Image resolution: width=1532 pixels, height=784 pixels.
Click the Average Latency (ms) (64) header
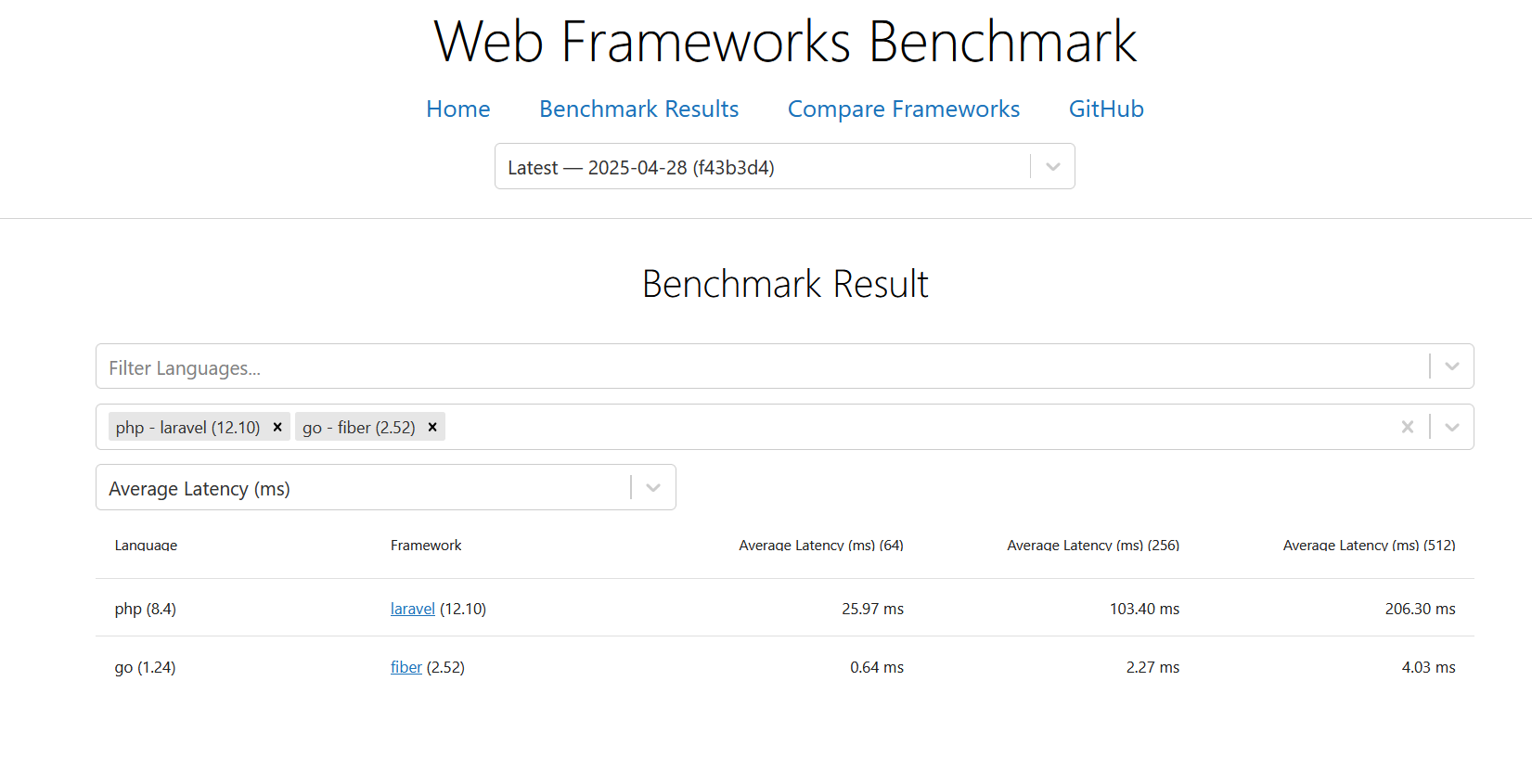point(821,546)
